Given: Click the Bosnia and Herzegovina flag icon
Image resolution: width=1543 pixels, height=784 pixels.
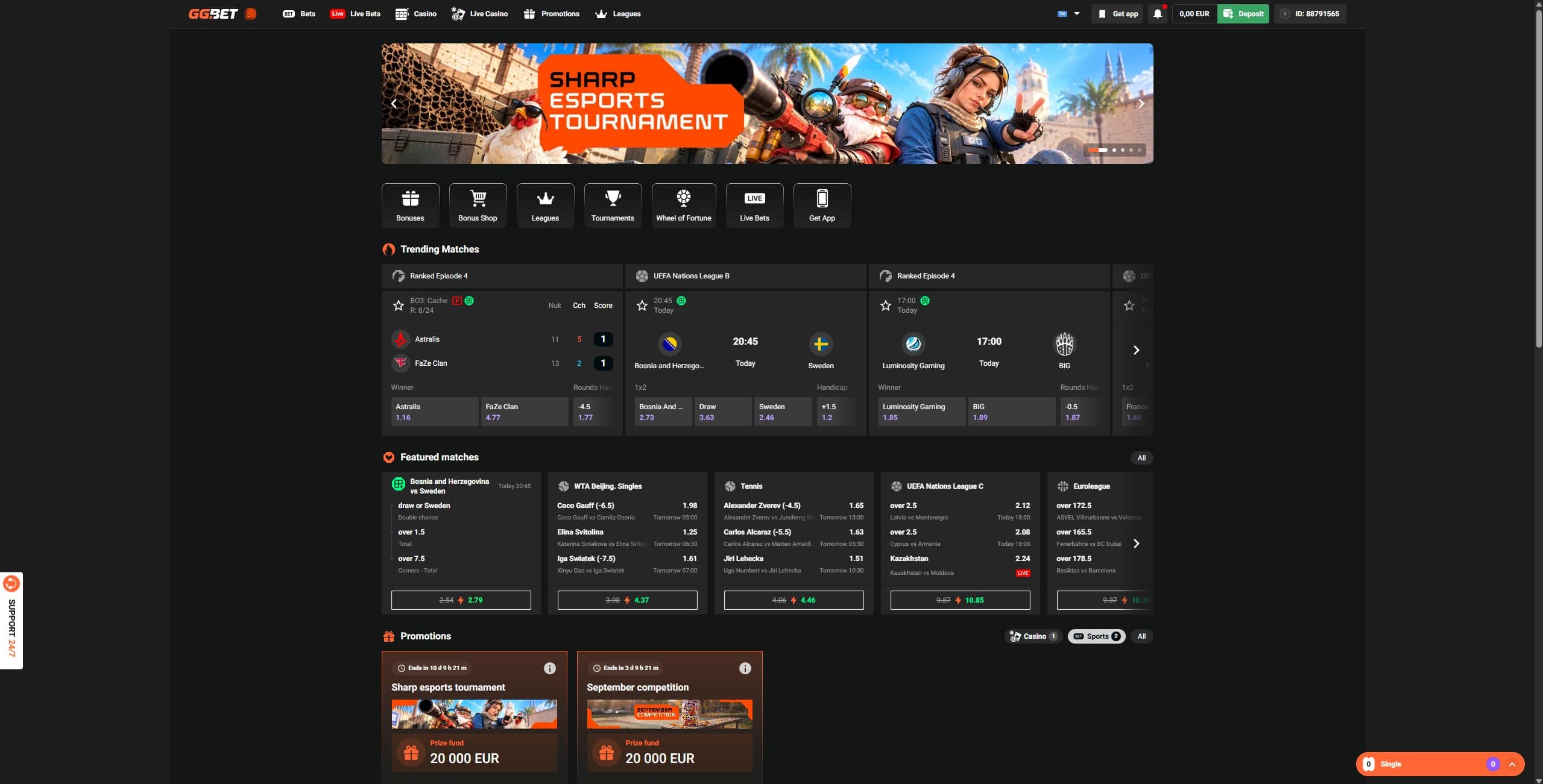Looking at the screenshot, I should 669,344.
